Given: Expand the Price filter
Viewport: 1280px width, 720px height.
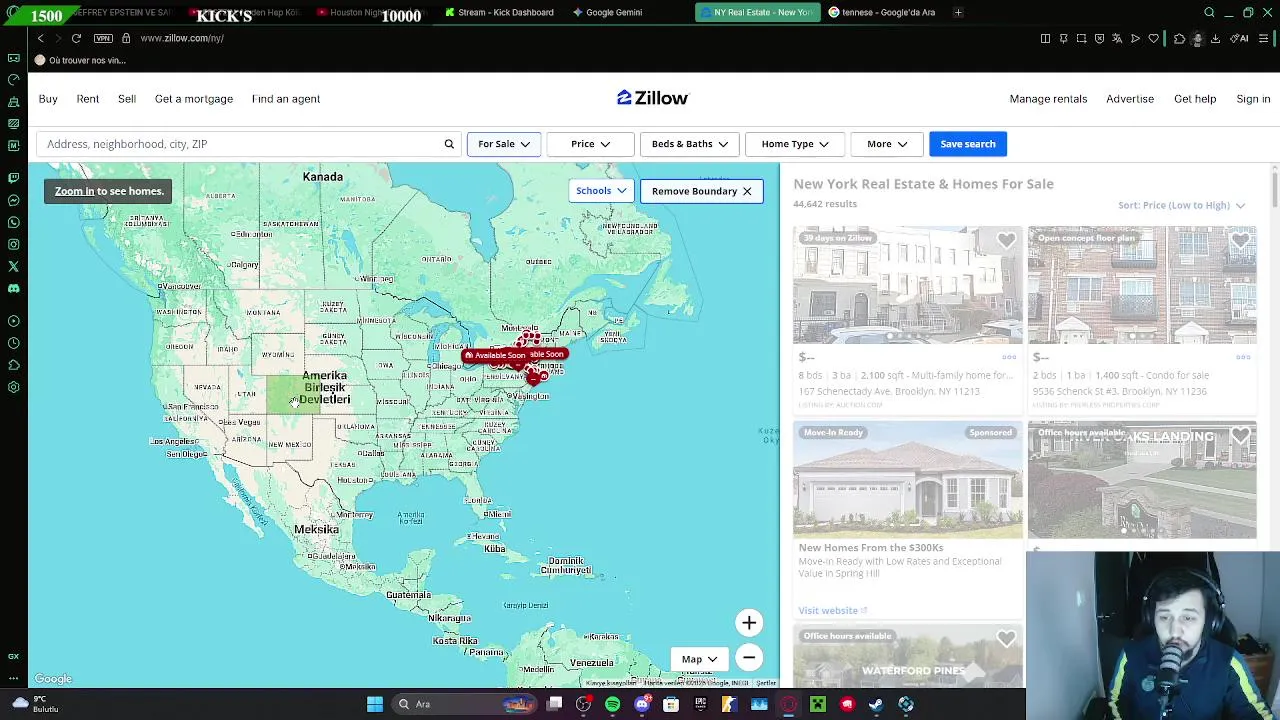Looking at the screenshot, I should [x=590, y=144].
